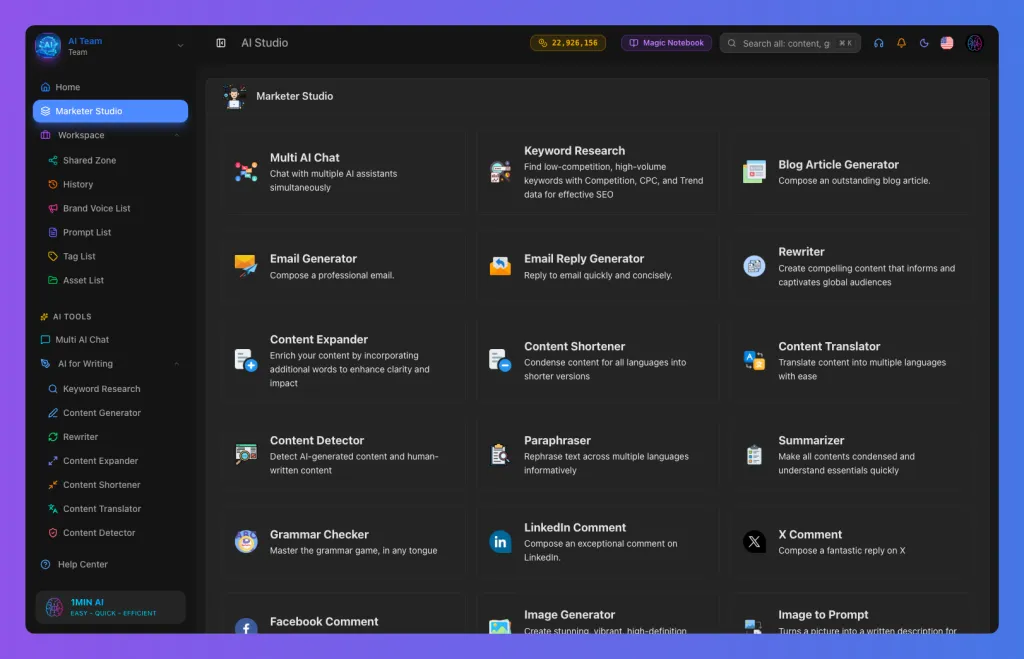Image resolution: width=1024 pixels, height=659 pixels.
Task: Collapse the AI for Writing section
Action: pos(177,364)
